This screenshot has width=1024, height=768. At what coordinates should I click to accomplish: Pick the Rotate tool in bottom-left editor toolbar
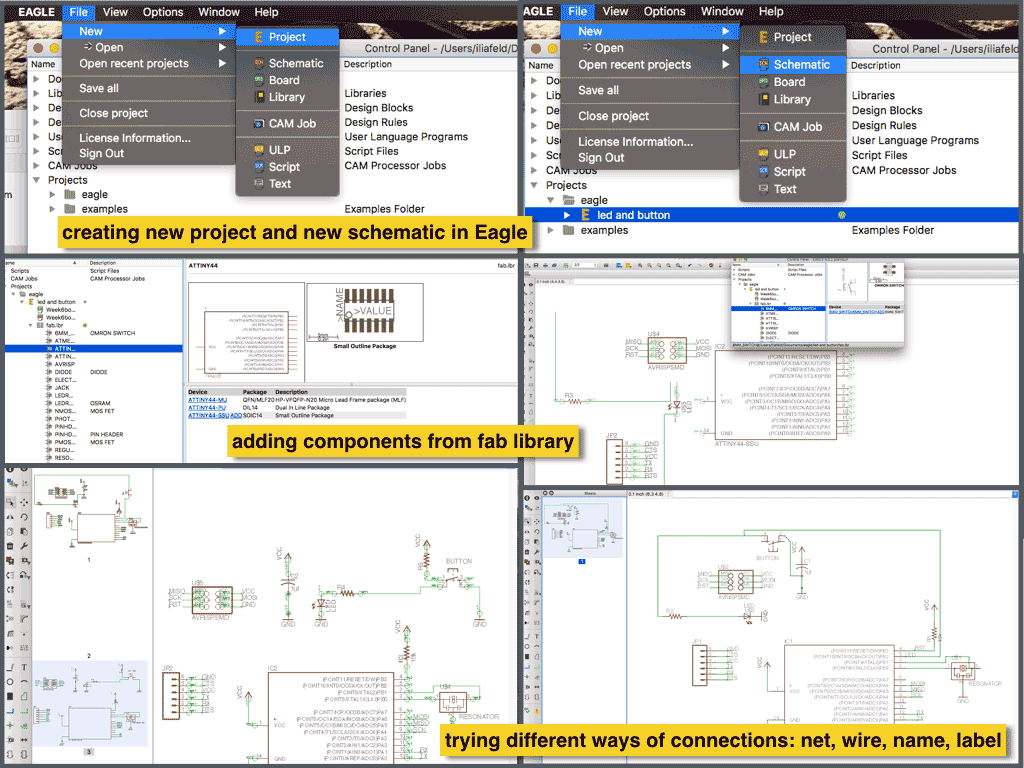click(x=24, y=517)
